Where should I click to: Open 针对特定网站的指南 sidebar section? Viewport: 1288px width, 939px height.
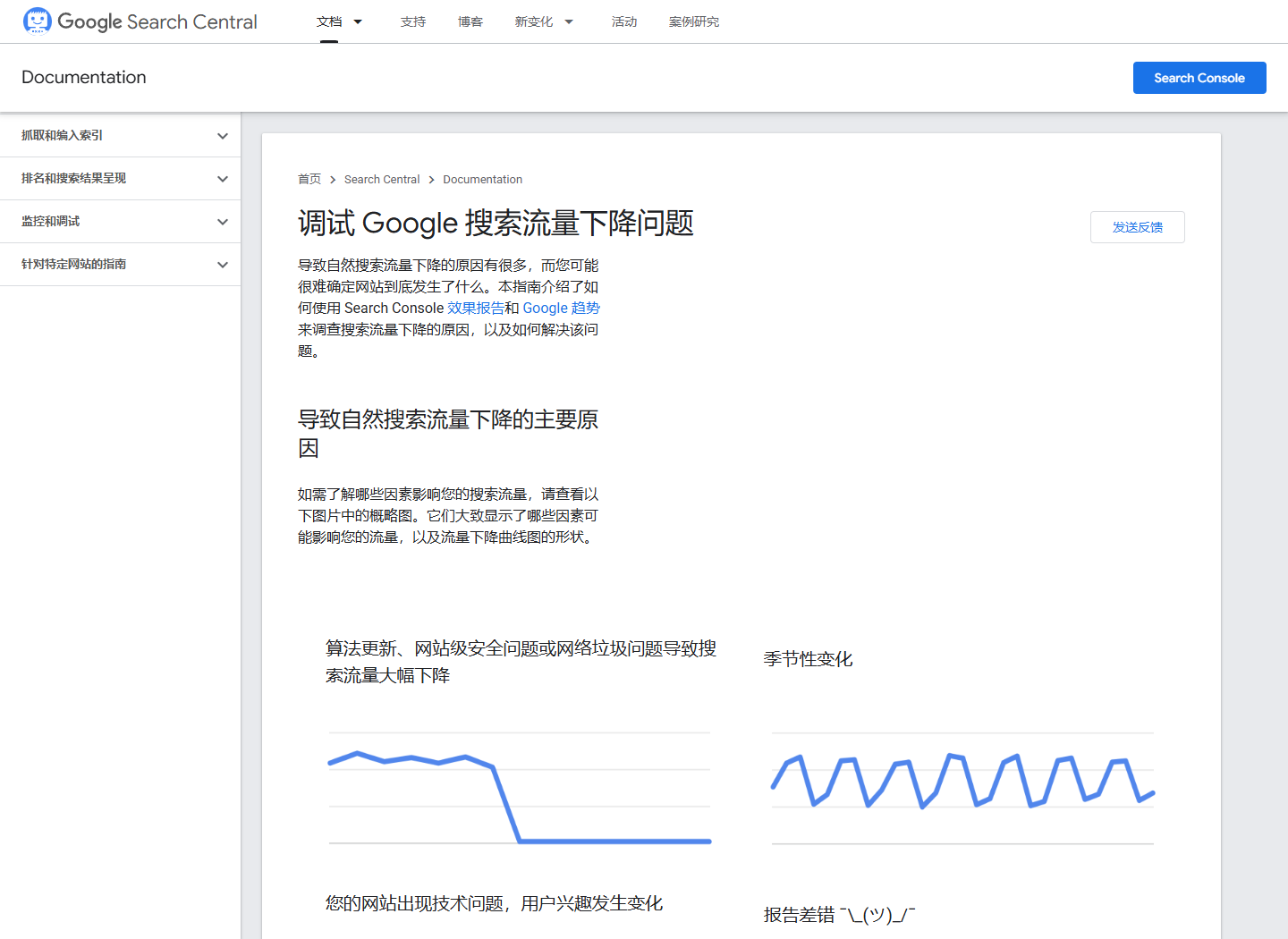click(x=73, y=264)
